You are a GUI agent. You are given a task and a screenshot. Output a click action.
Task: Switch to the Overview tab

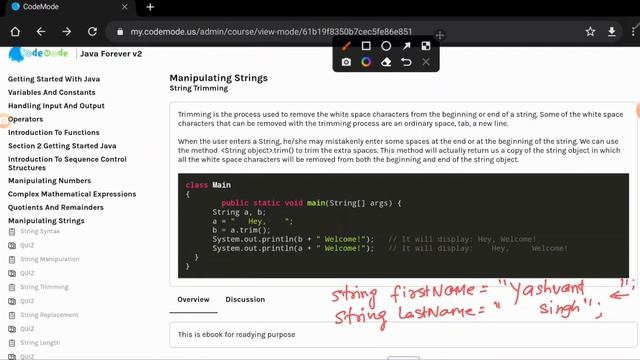193,300
